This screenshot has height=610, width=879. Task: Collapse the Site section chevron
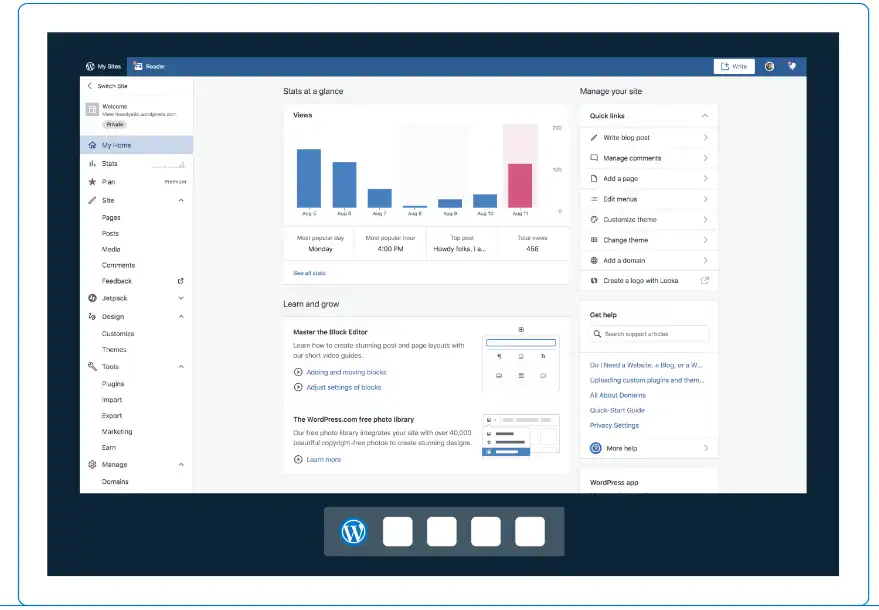pos(181,200)
